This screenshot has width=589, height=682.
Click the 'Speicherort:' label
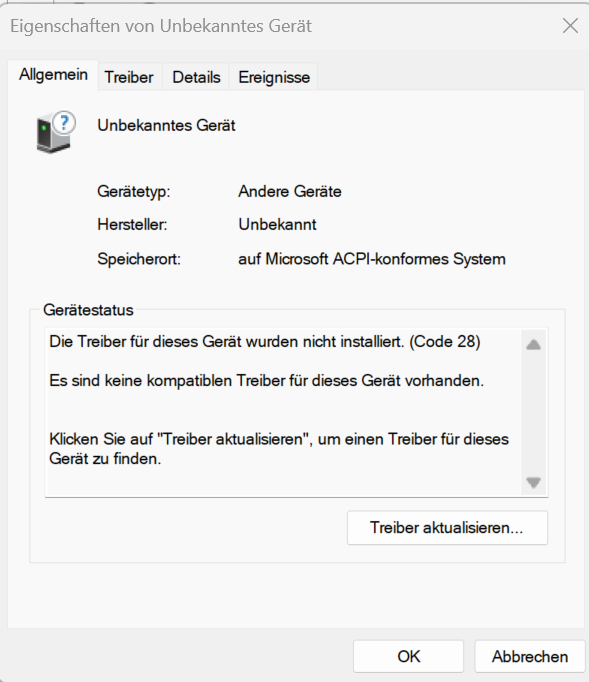coord(139,259)
